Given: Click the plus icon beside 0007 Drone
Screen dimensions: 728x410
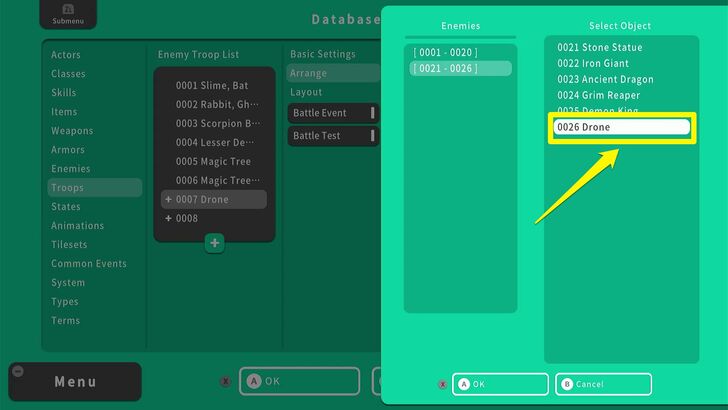Looking at the screenshot, I should [169, 199].
